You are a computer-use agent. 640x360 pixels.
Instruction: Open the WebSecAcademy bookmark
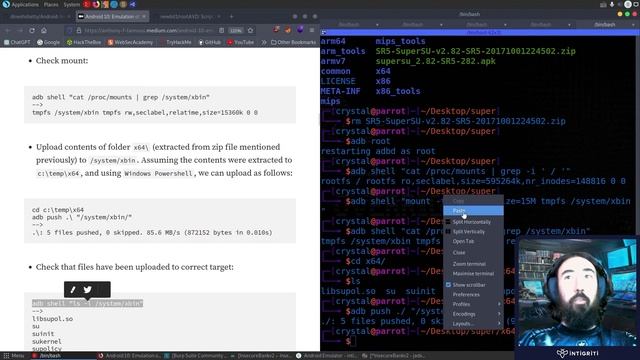coord(130,42)
